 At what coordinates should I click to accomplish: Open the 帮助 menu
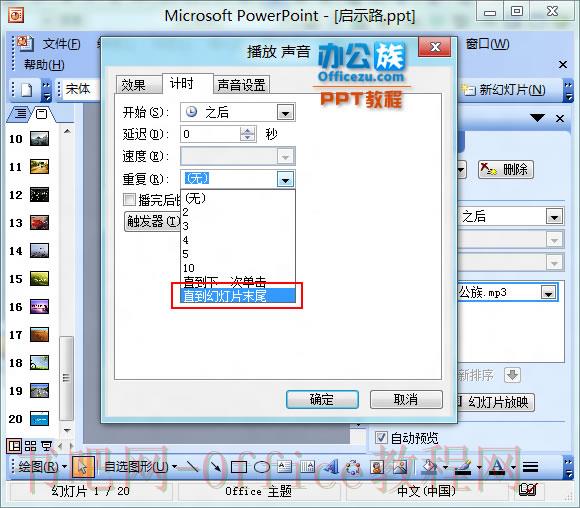44,65
